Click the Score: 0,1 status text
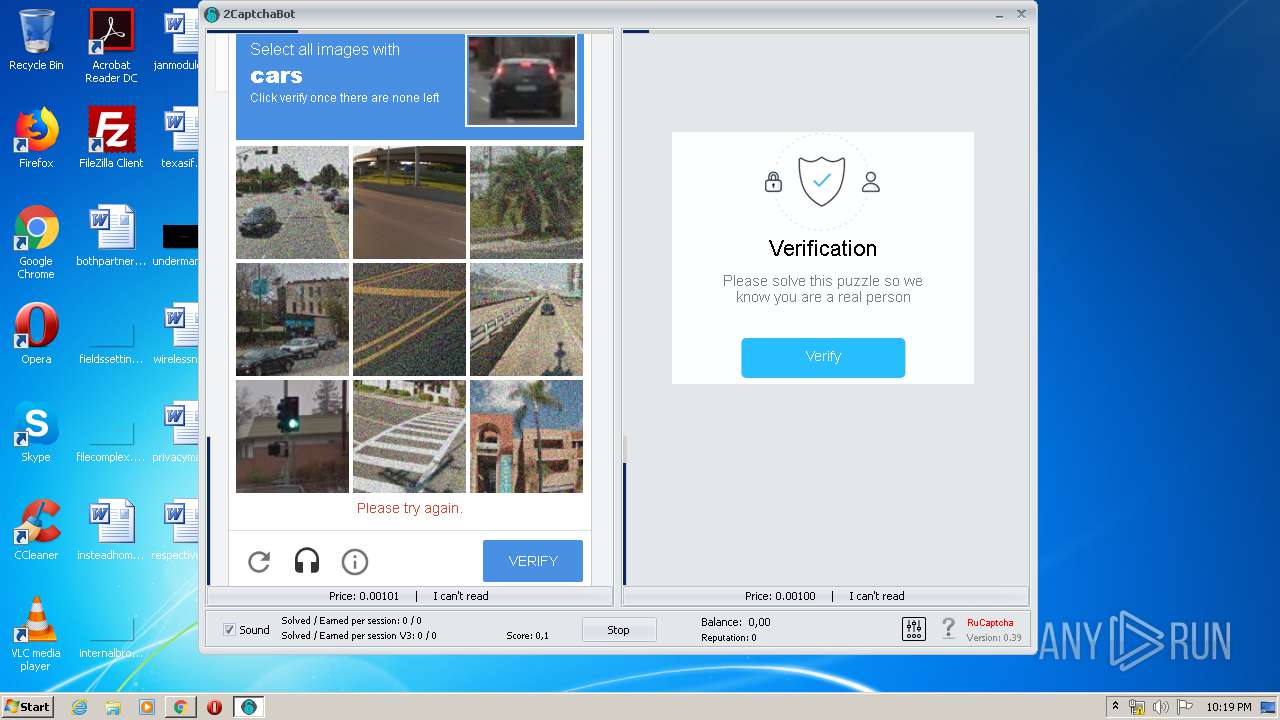 coord(528,636)
